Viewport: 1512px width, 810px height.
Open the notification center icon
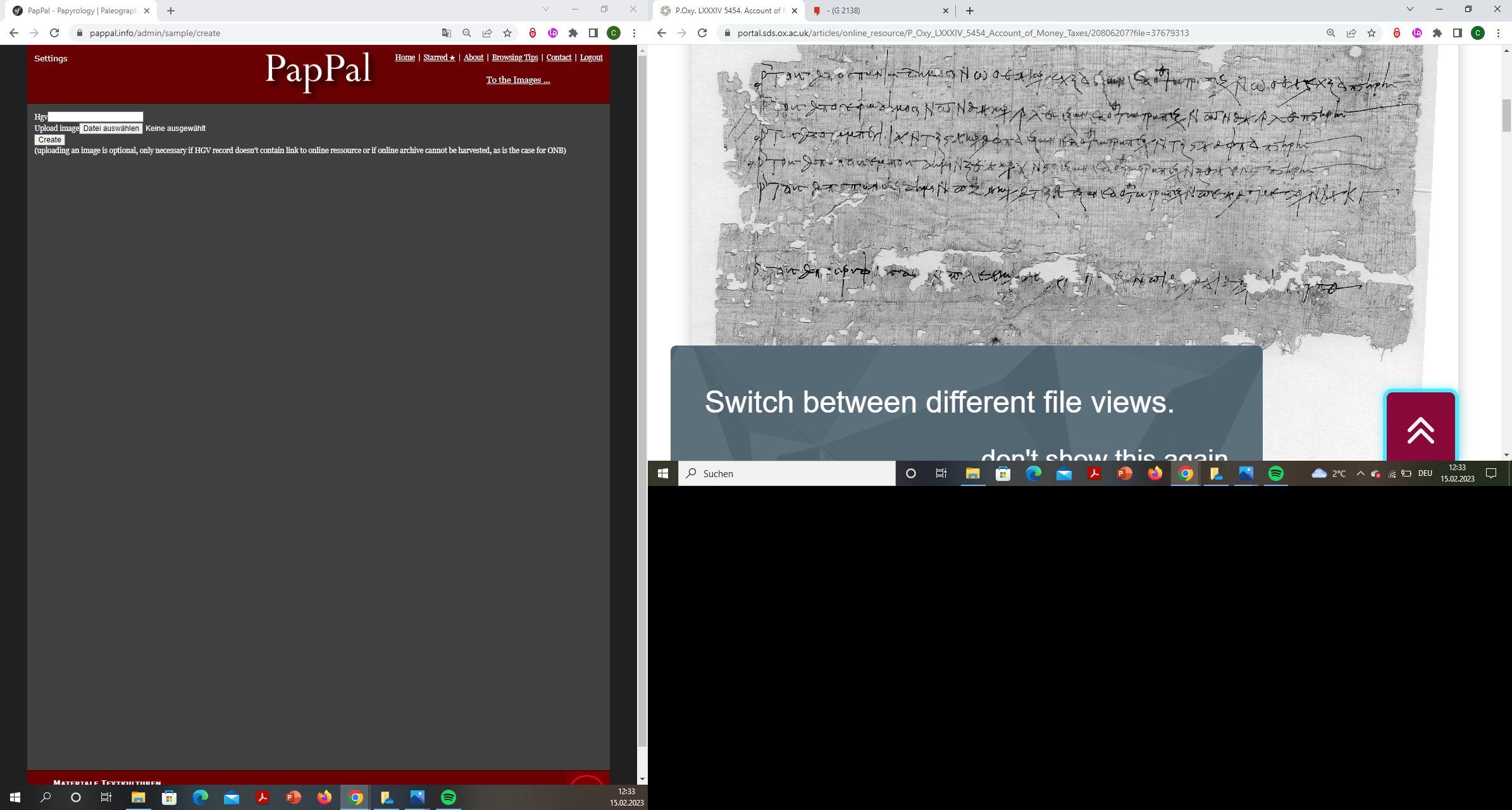(x=1491, y=473)
